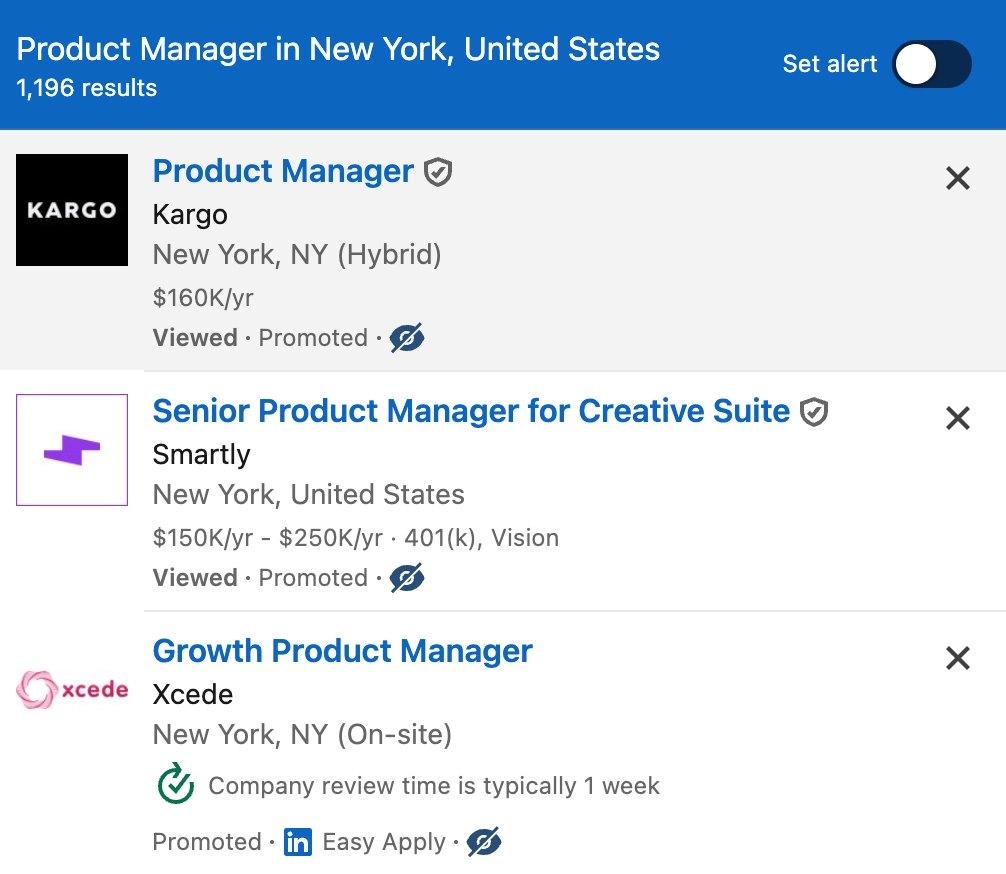Click the LinkedIn logo beside Easy Apply
This screenshot has height=874, width=1006.
coord(297,843)
